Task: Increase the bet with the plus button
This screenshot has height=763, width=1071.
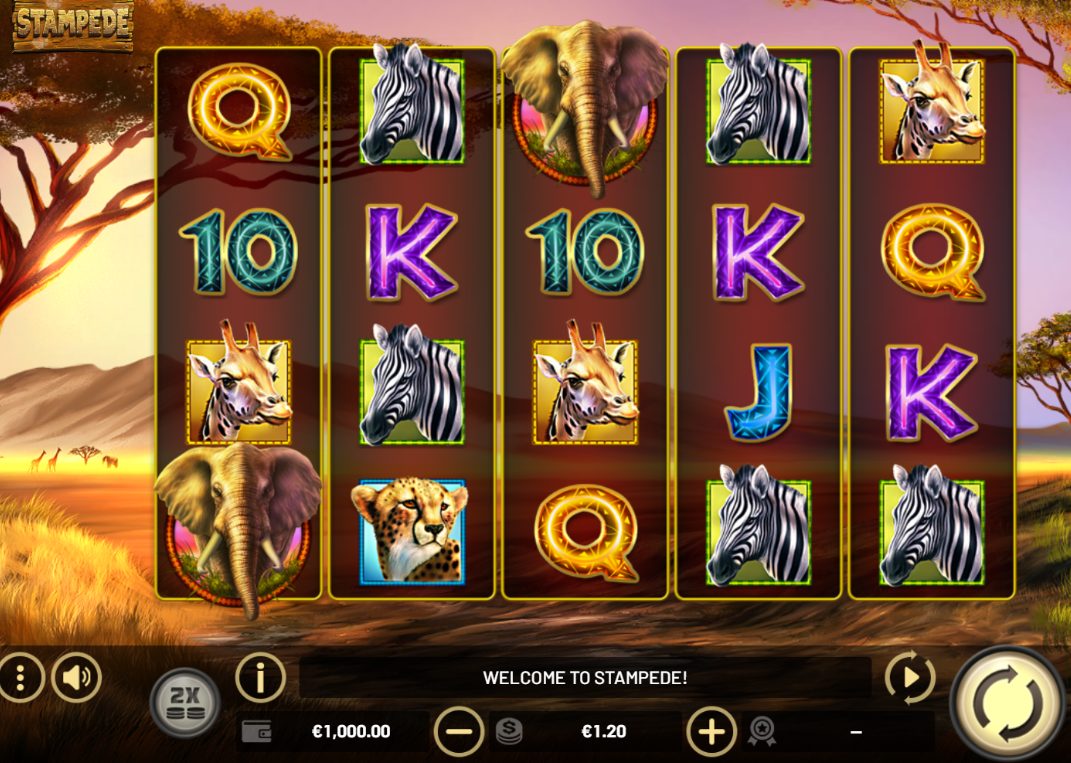Action: pos(712,732)
